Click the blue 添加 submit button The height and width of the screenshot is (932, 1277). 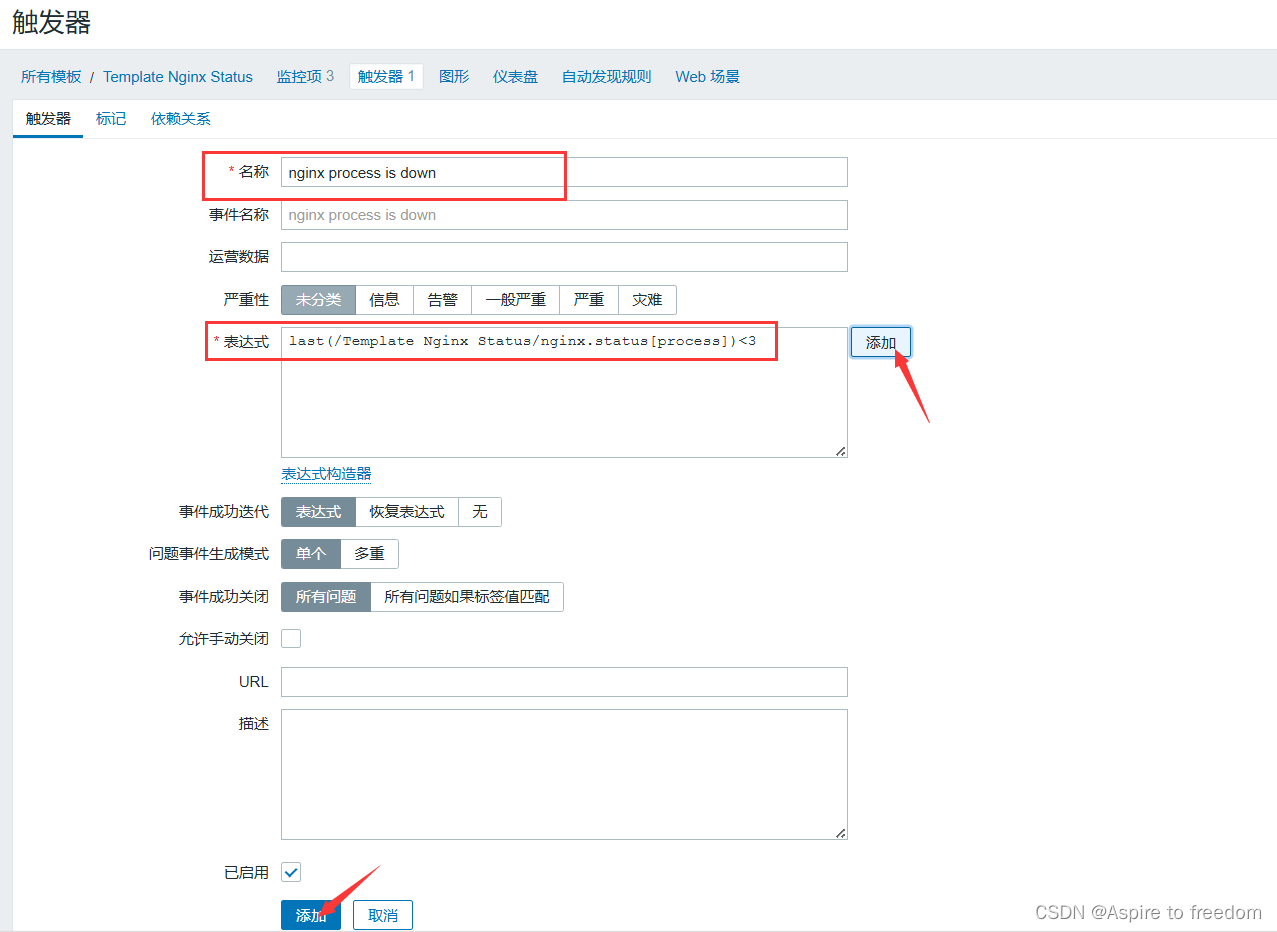(x=311, y=915)
